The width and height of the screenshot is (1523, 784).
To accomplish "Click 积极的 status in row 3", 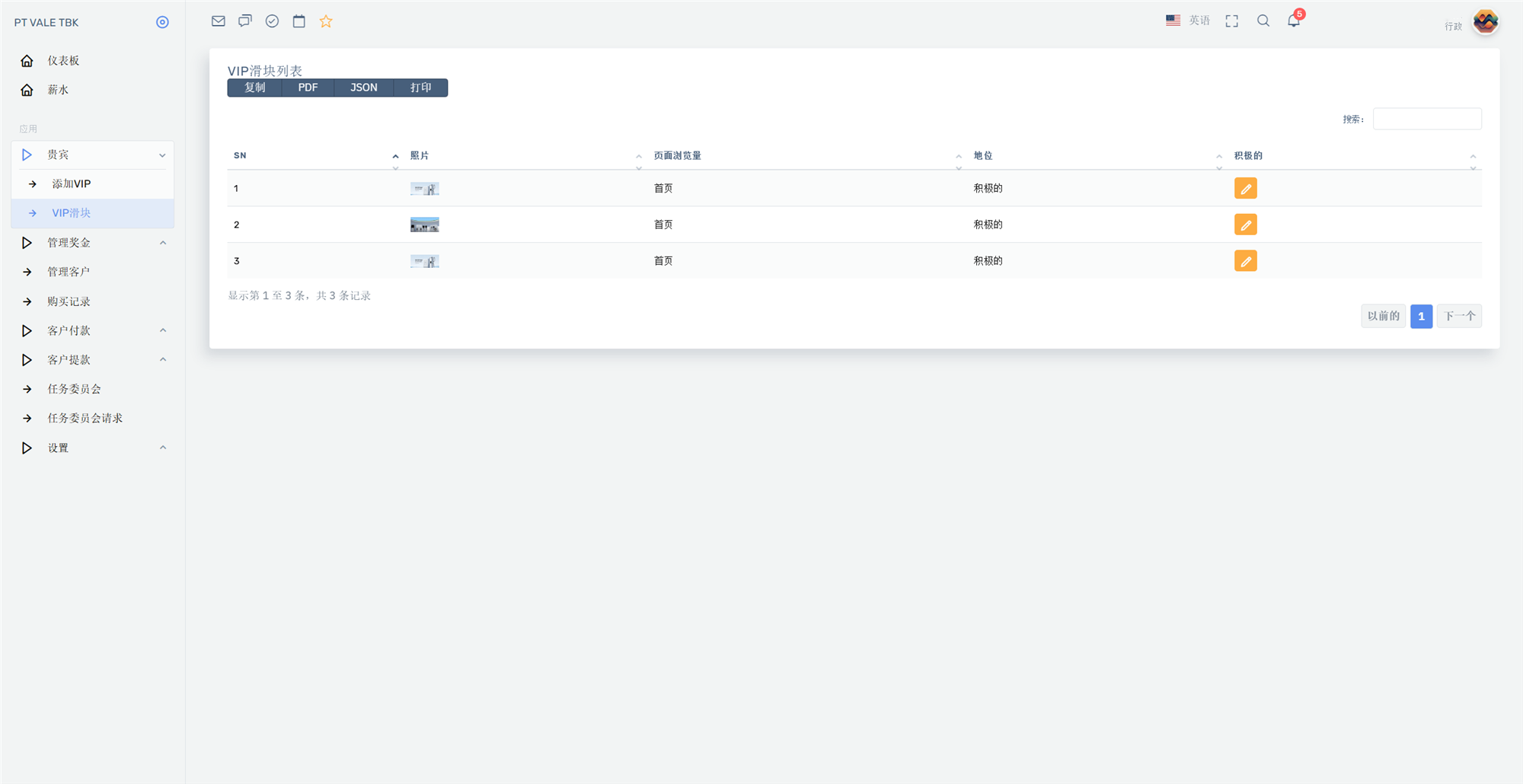I will pyautogui.click(x=988, y=261).
